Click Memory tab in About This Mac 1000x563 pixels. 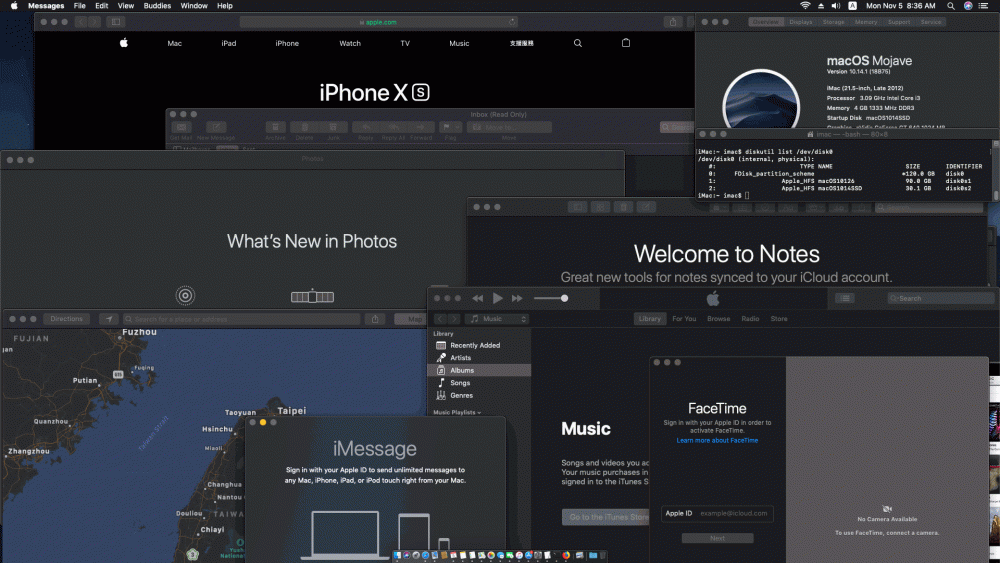click(x=865, y=22)
